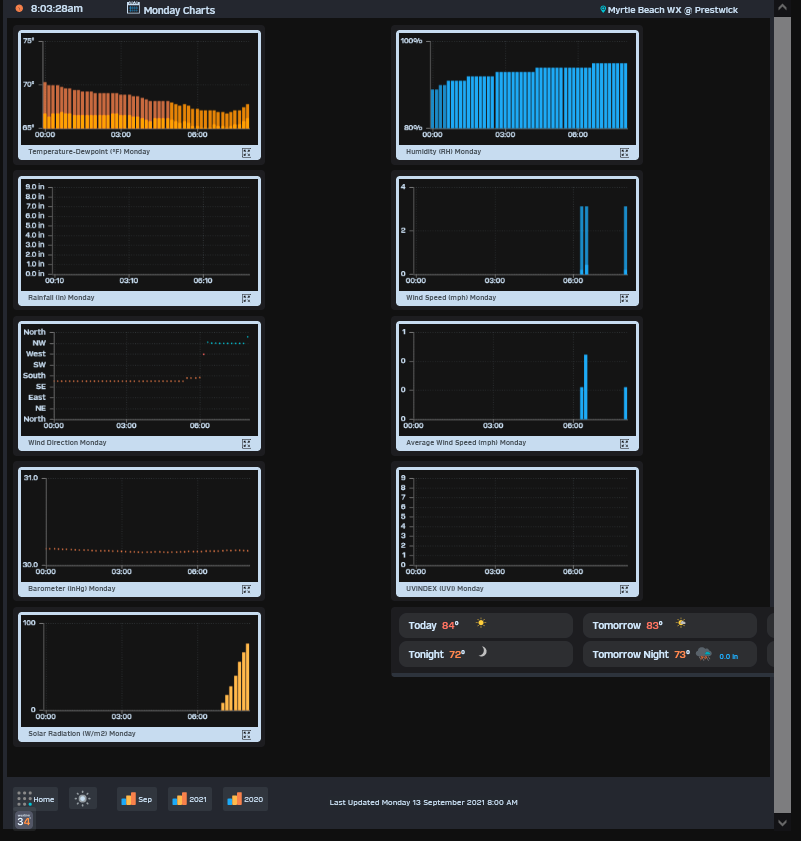Open the Tomorrow Night 73° forecast card
This screenshot has width=801, height=841.
tap(670, 654)
